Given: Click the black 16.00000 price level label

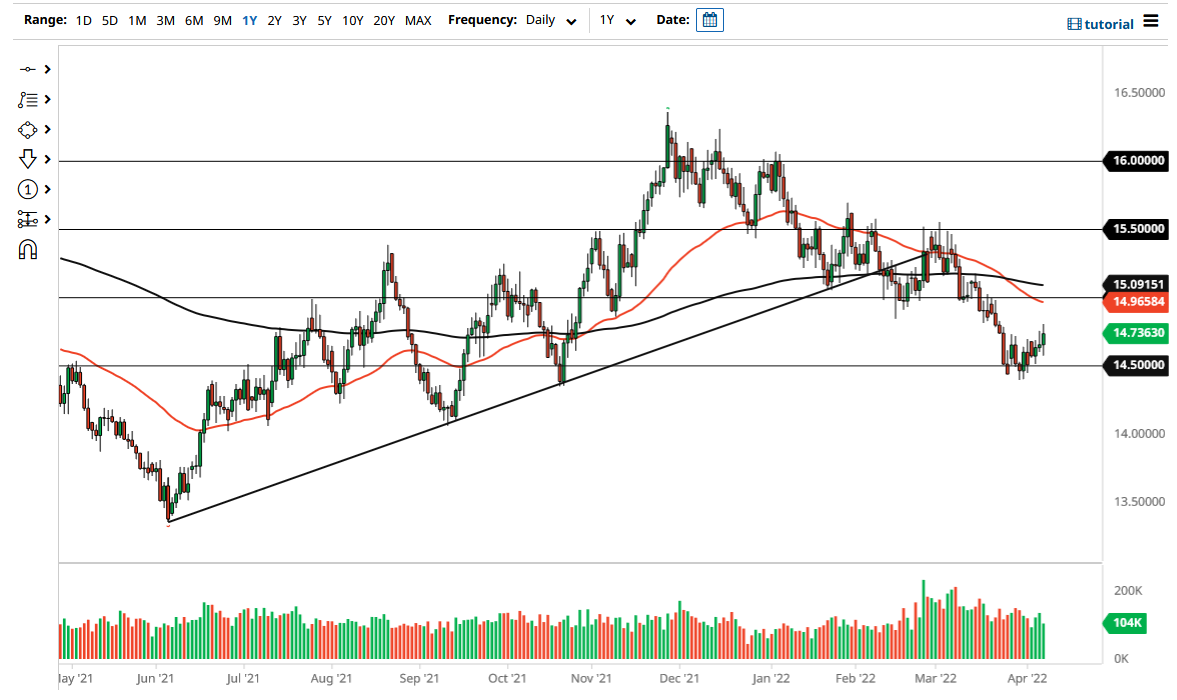Looking at the screenshot, I should 1137,160.
